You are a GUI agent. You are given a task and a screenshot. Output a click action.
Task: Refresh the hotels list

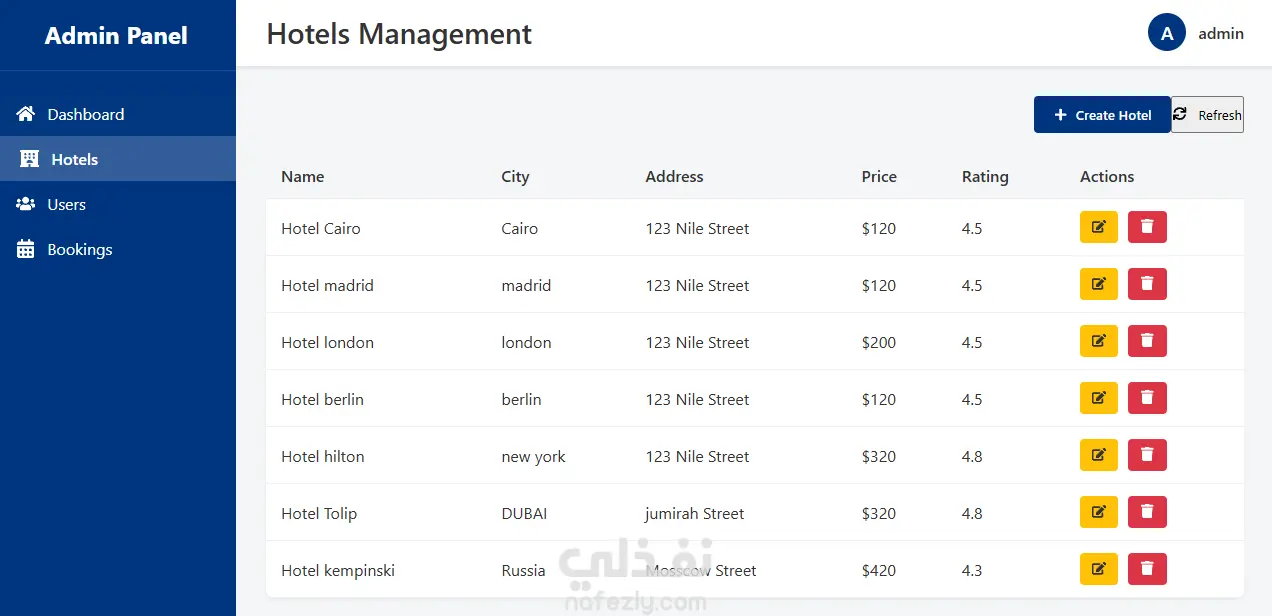coord(1207,115)
